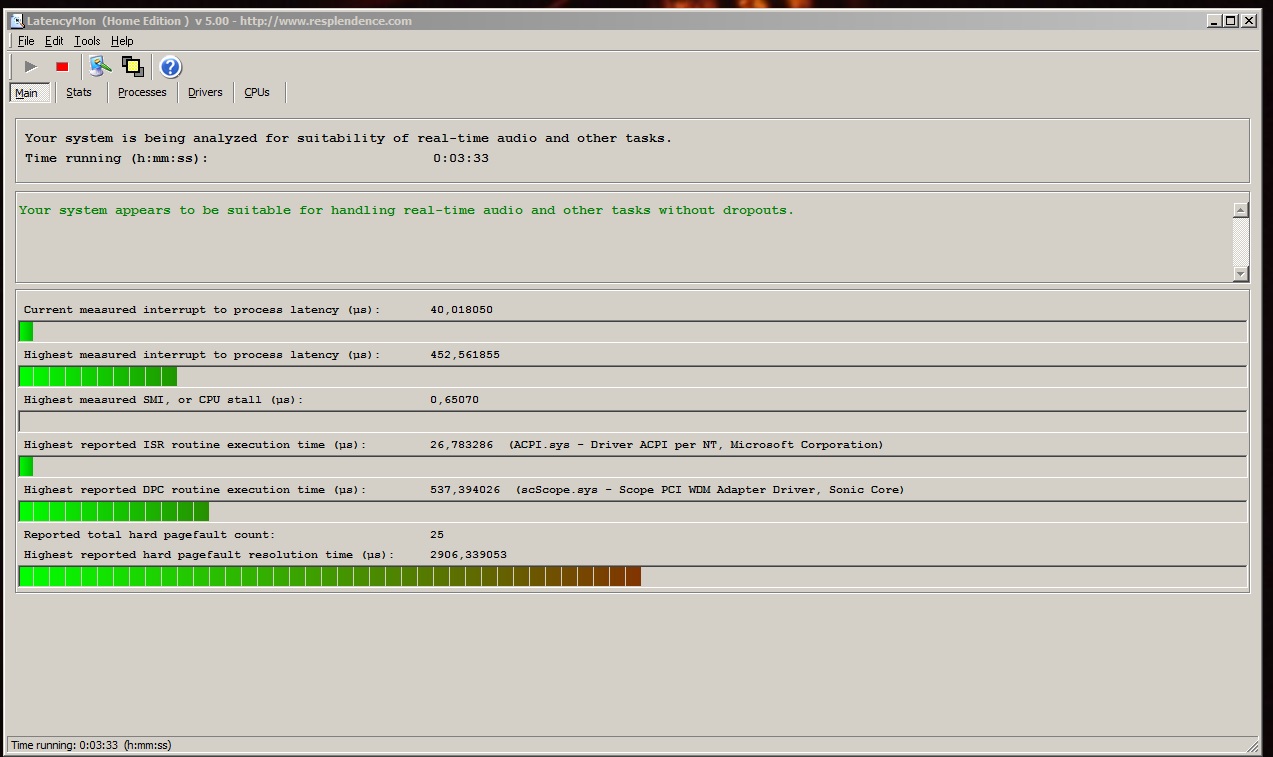Click the 'Reported total hard pagefault count' label
1273x757 pixels.
150,535
